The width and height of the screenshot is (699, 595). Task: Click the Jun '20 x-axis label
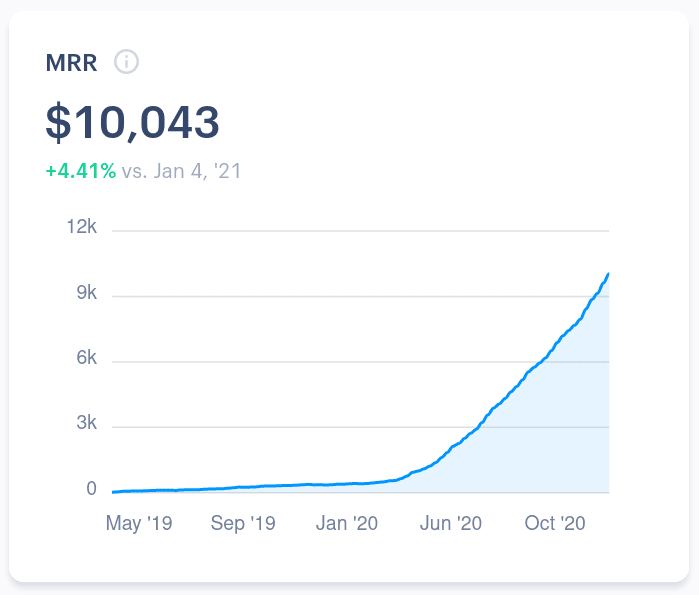coord(449,523)
